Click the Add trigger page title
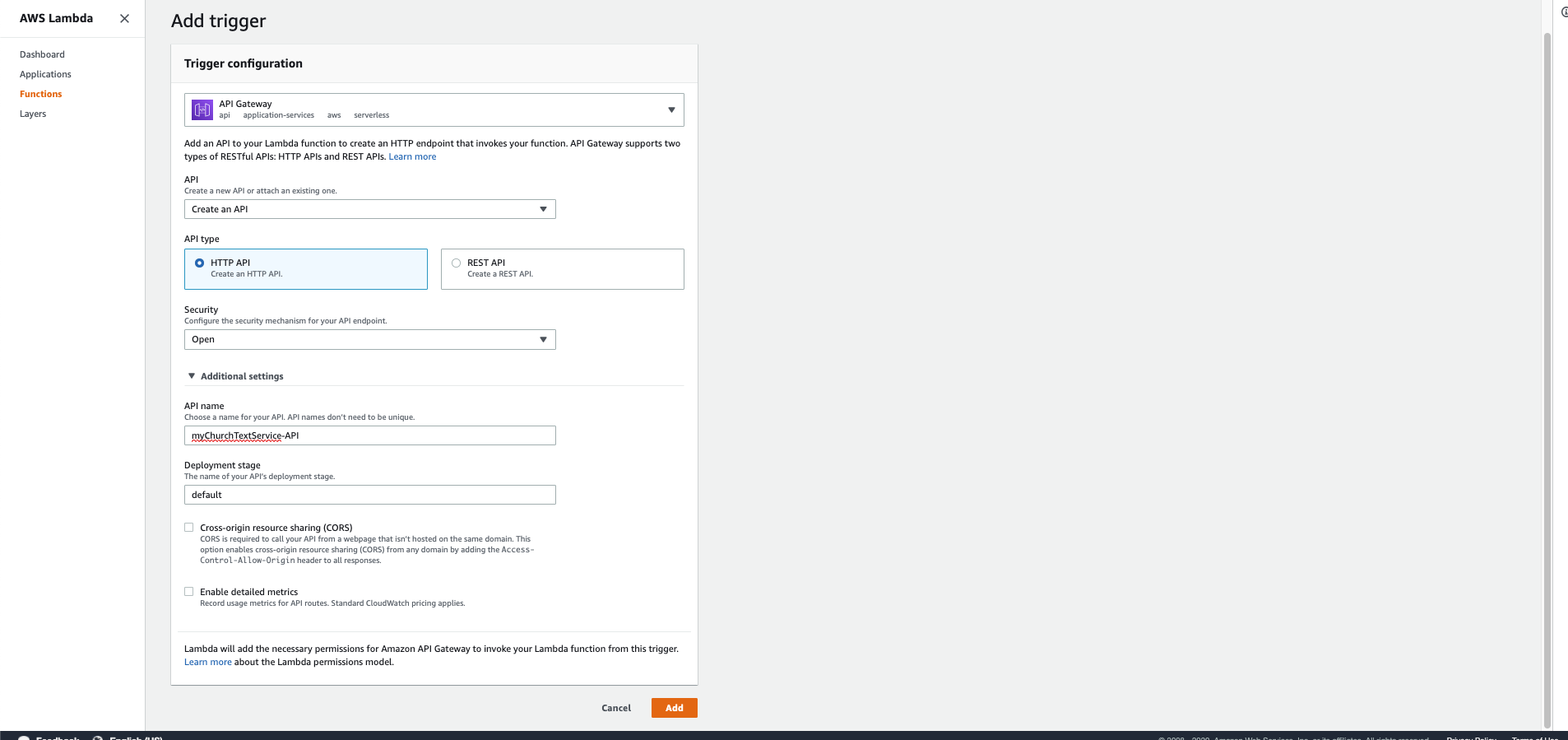Image resolution: width=1568 pixels, height=740 pixels. coord(219,21)
